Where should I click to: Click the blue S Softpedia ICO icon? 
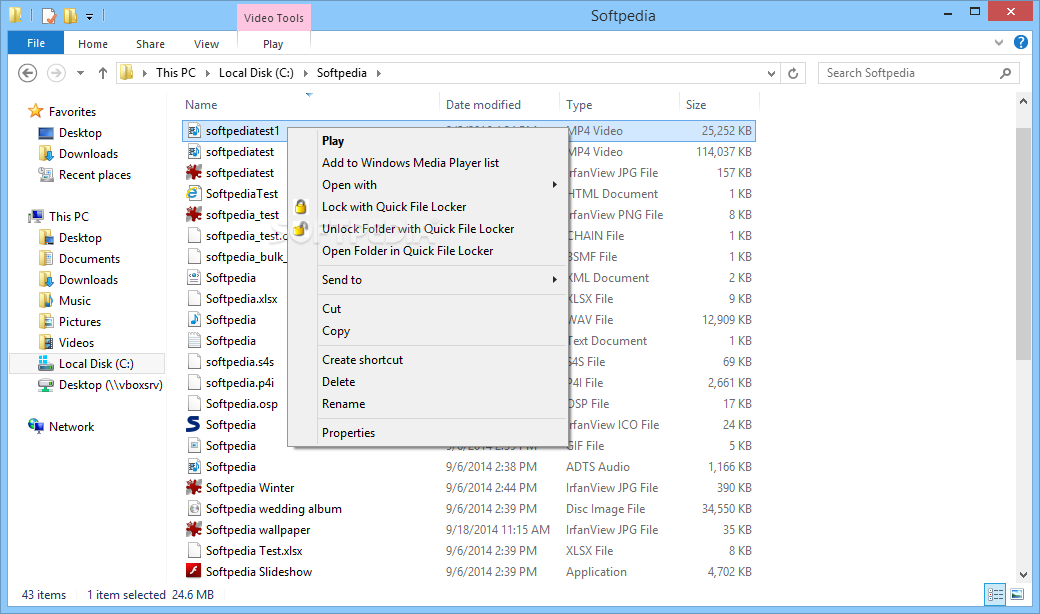coord(193,424)
